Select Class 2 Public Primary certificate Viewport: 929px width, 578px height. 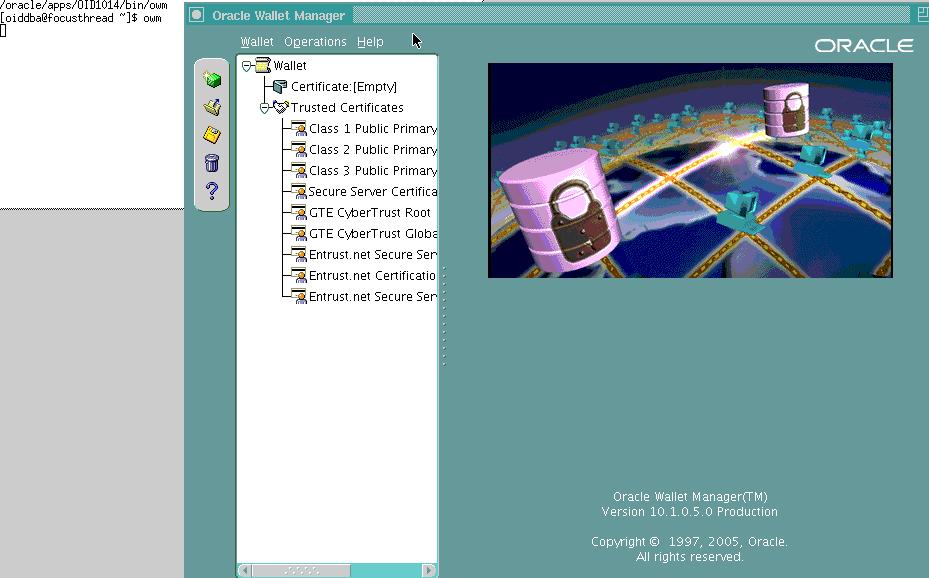(x=373, y=150)
